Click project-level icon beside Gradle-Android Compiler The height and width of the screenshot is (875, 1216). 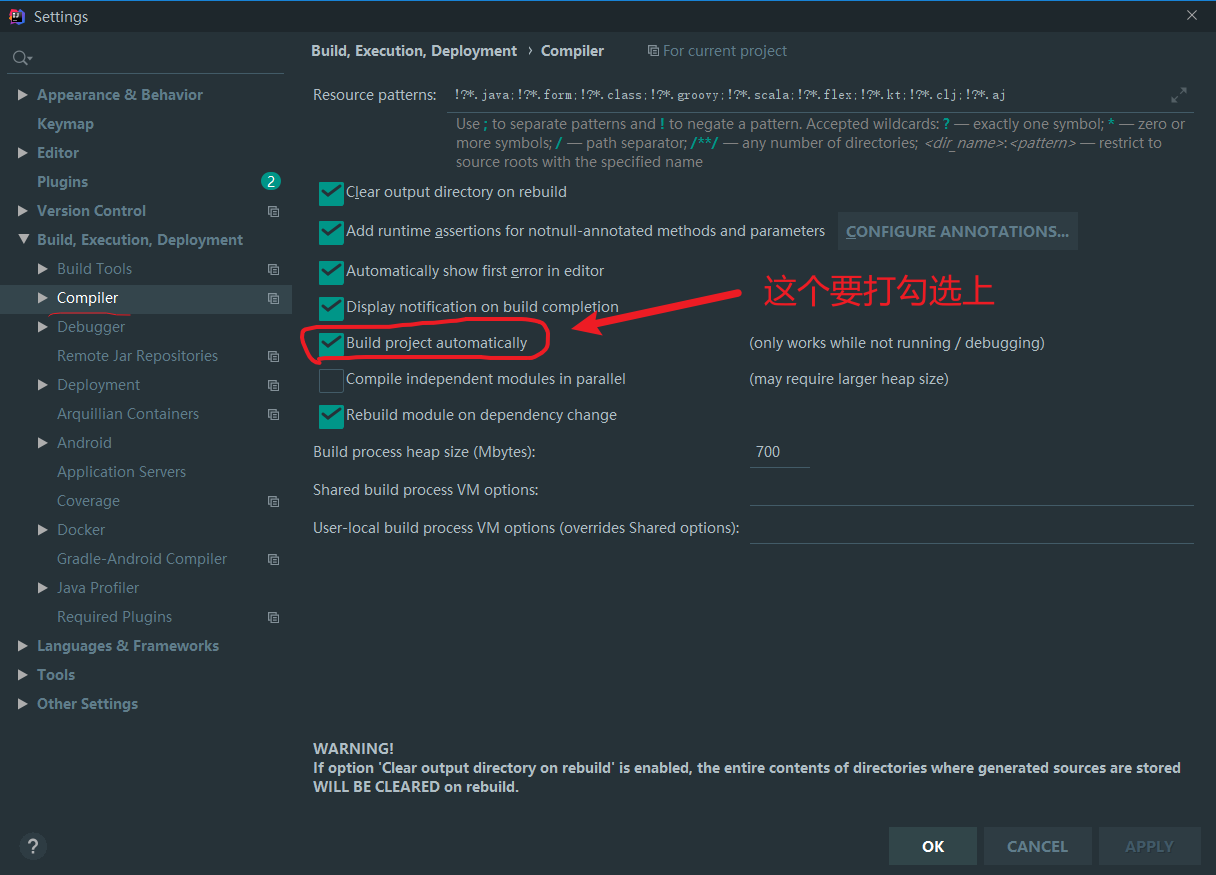tap(273, 559)
